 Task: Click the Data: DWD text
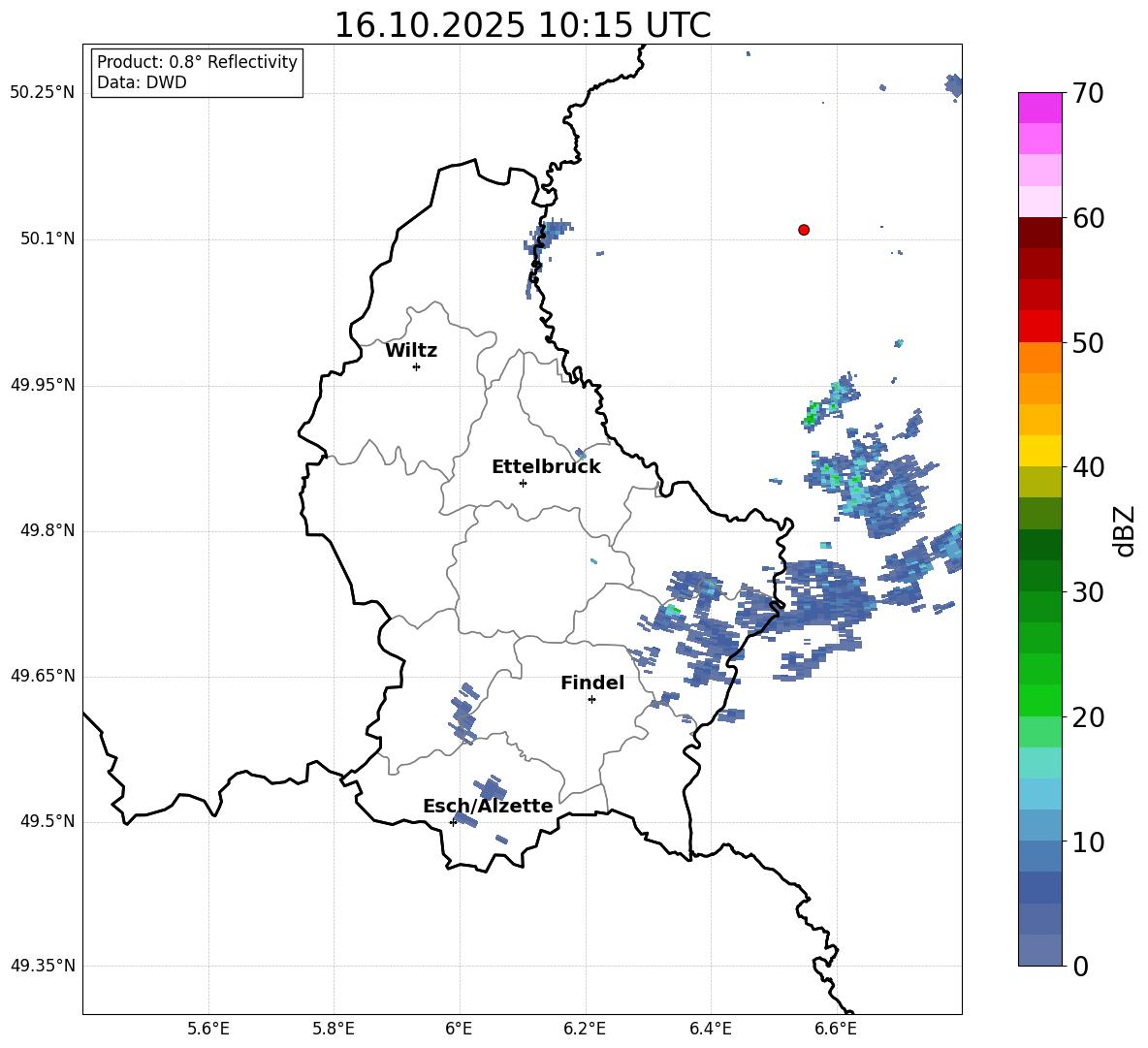coord(142,82)
